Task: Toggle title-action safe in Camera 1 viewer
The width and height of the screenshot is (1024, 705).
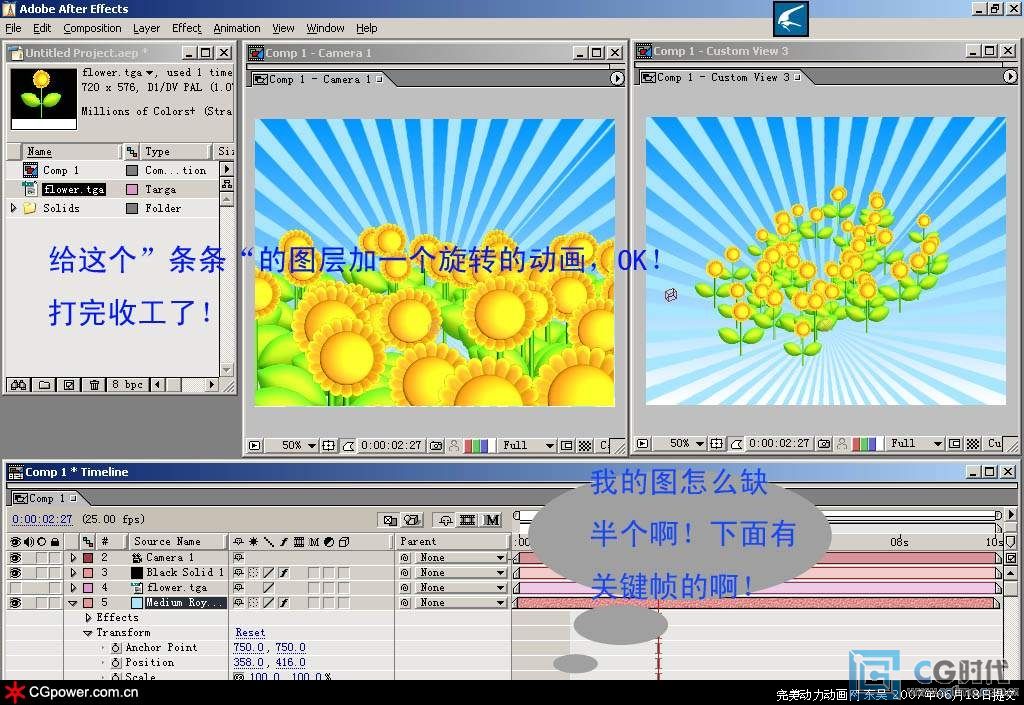Action: pyautogui.click(x=328, y=446)
